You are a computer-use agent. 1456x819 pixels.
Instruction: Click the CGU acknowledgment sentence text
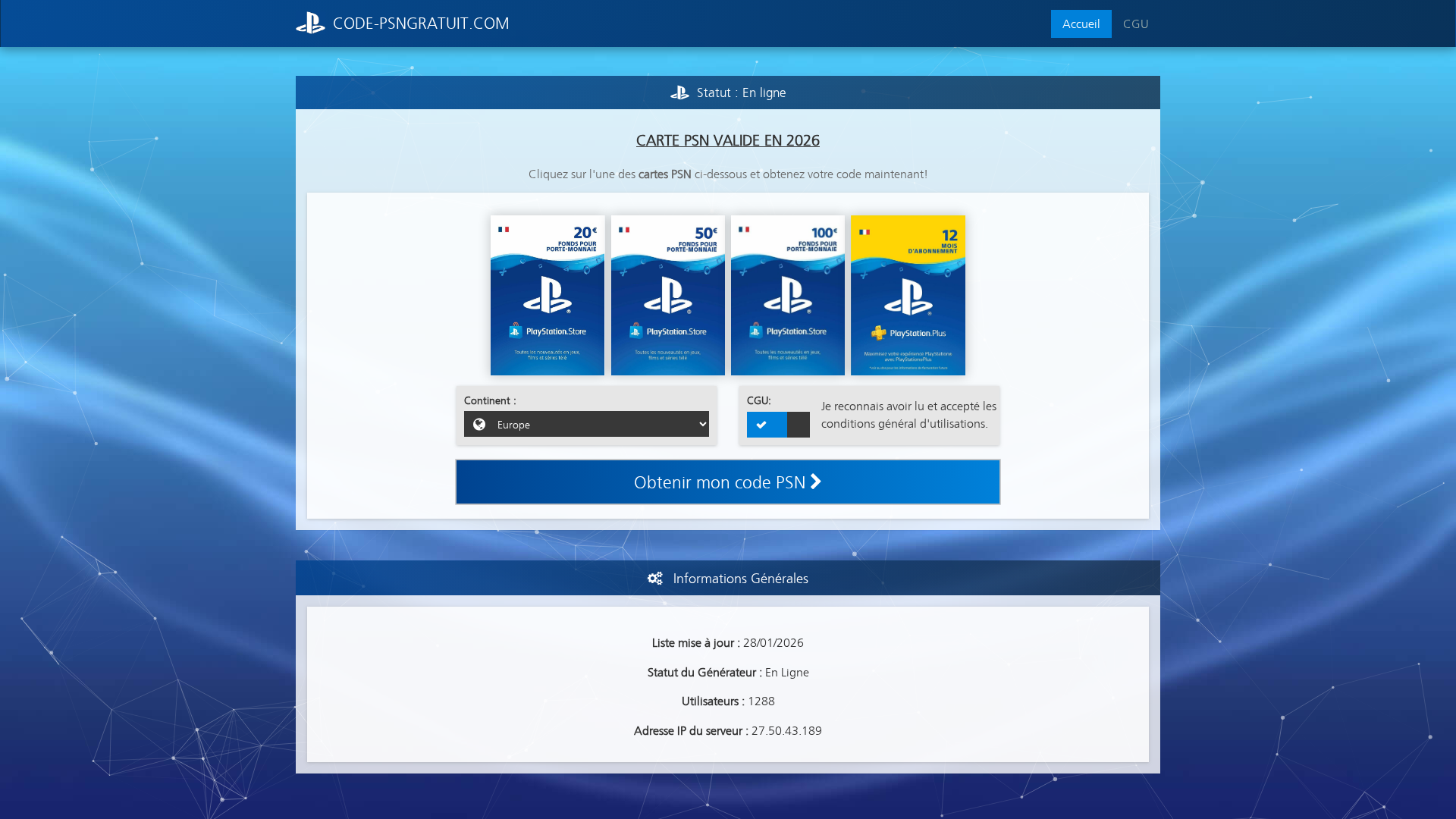pos(908,415)
